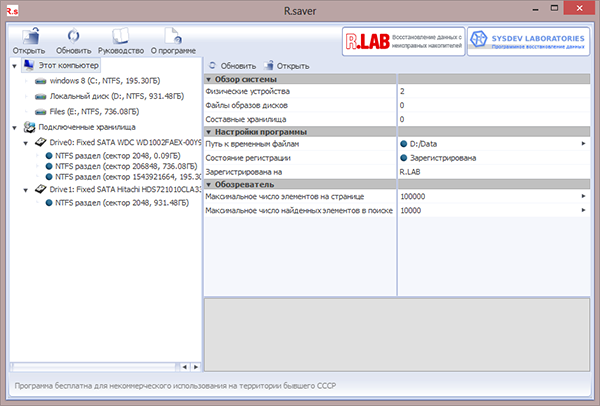
Task: Click the blue dot next to D:/Data
Action: coord(403,144)
